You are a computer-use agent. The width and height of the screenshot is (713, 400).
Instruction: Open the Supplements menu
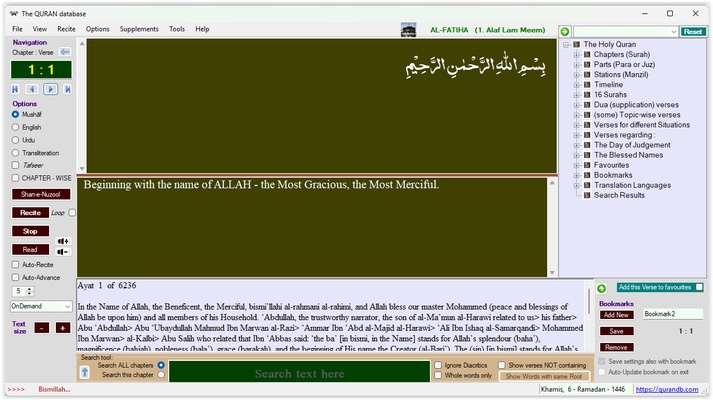[x=139, y=29]
